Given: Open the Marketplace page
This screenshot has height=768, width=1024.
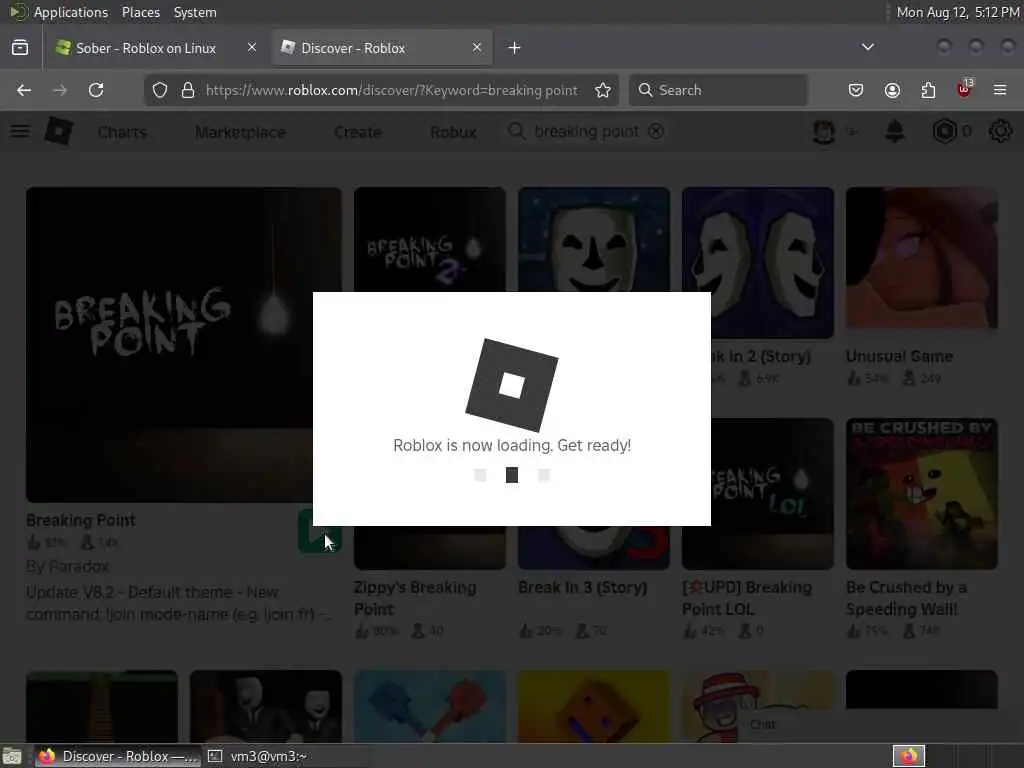Looking at the screenshot, I should 240,133.
